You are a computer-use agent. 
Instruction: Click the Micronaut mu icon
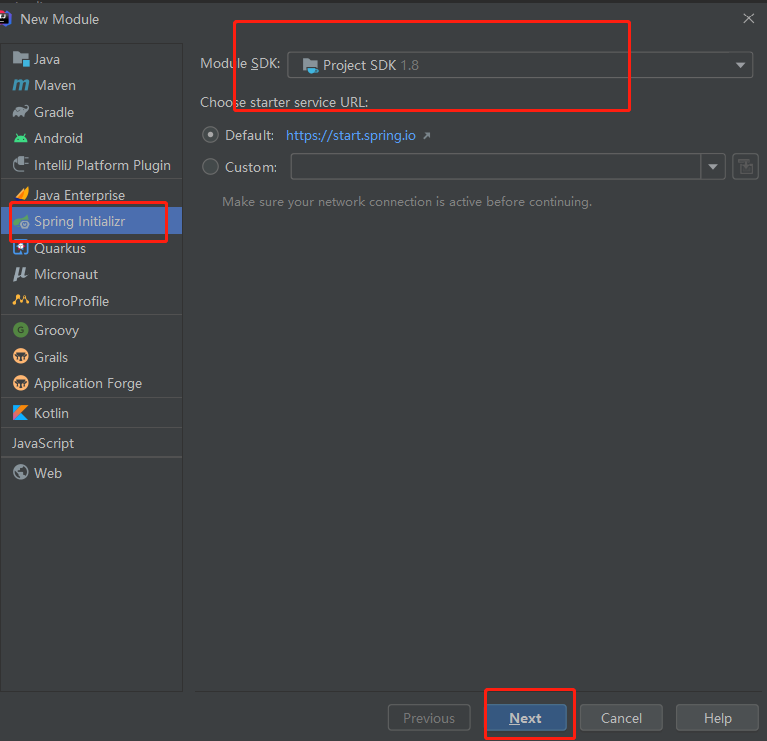21,274
